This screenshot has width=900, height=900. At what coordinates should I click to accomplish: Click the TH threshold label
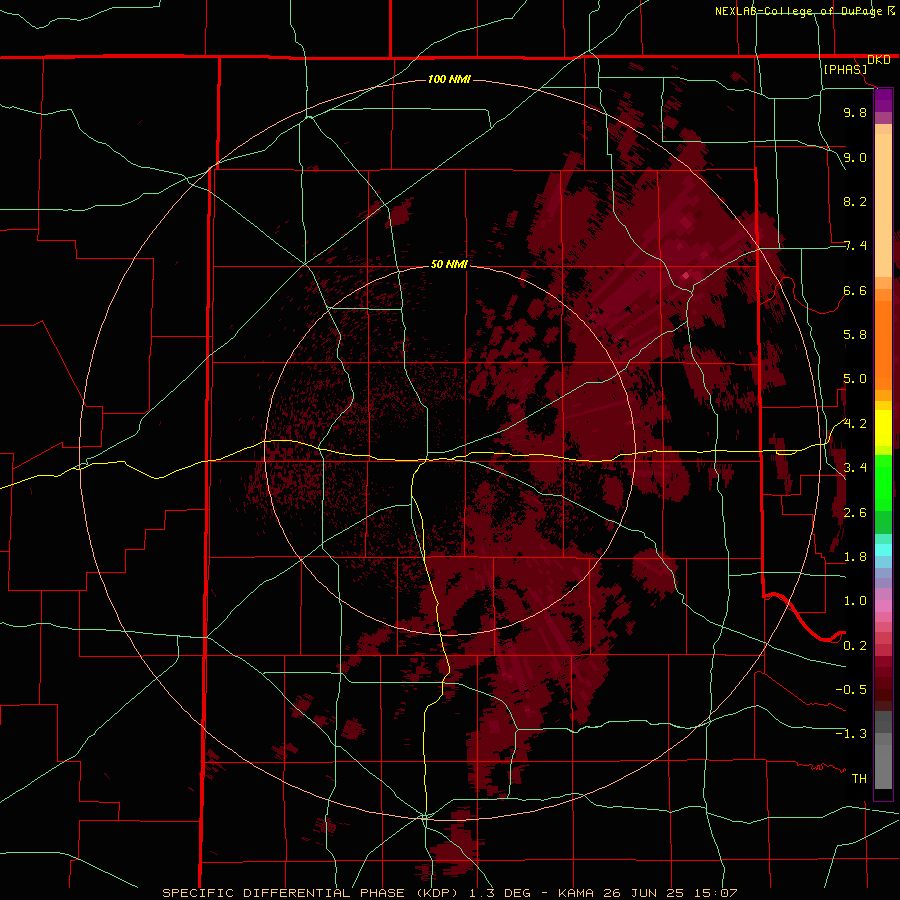coord(859,779)
